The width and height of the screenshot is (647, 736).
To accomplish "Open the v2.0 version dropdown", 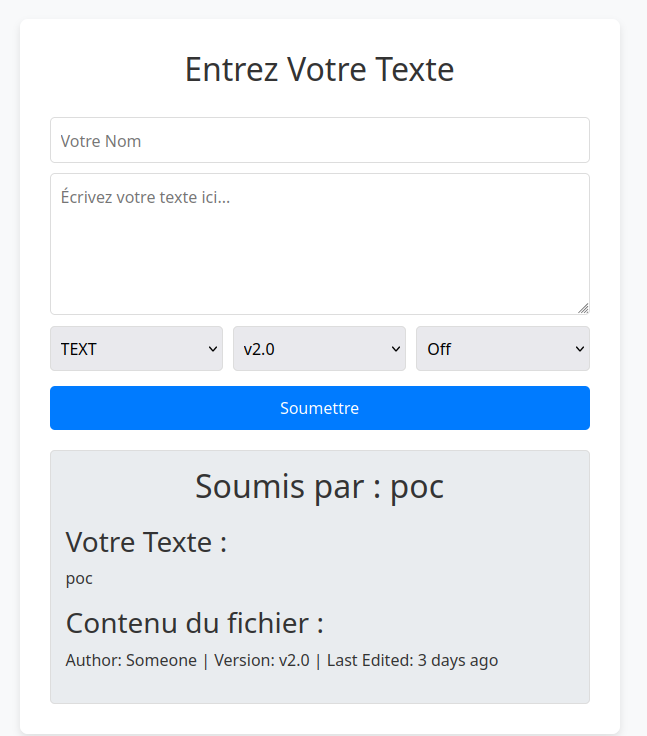I will [319, 349].
